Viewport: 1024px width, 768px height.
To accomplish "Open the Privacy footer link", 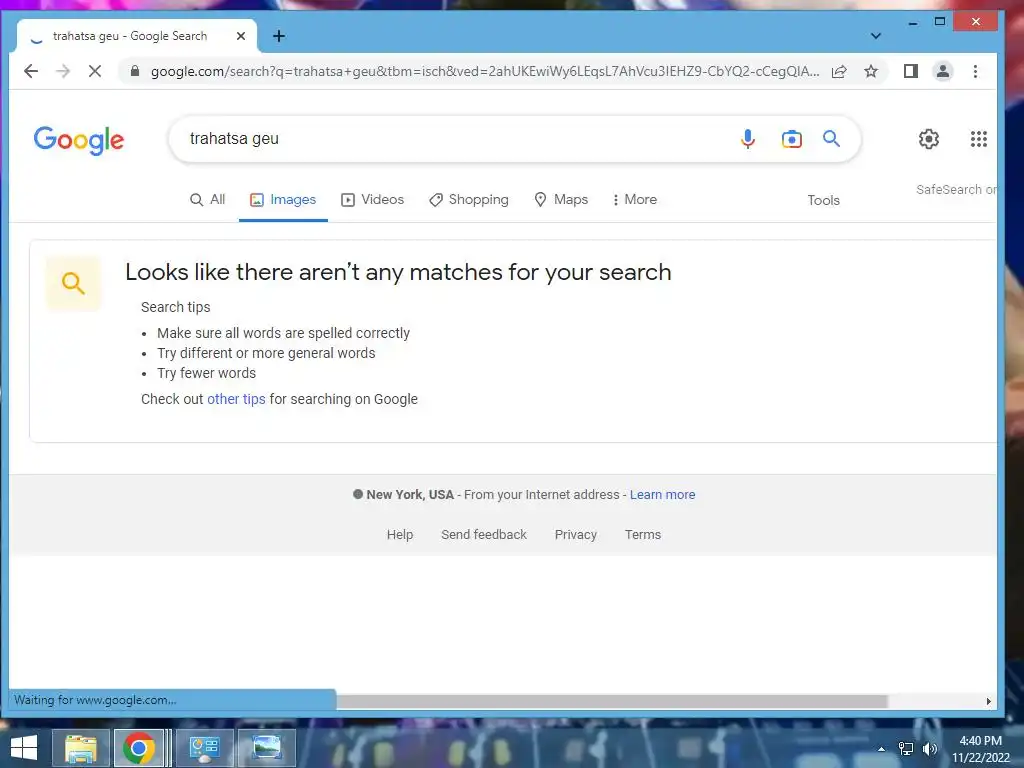I will click(575, 535).
